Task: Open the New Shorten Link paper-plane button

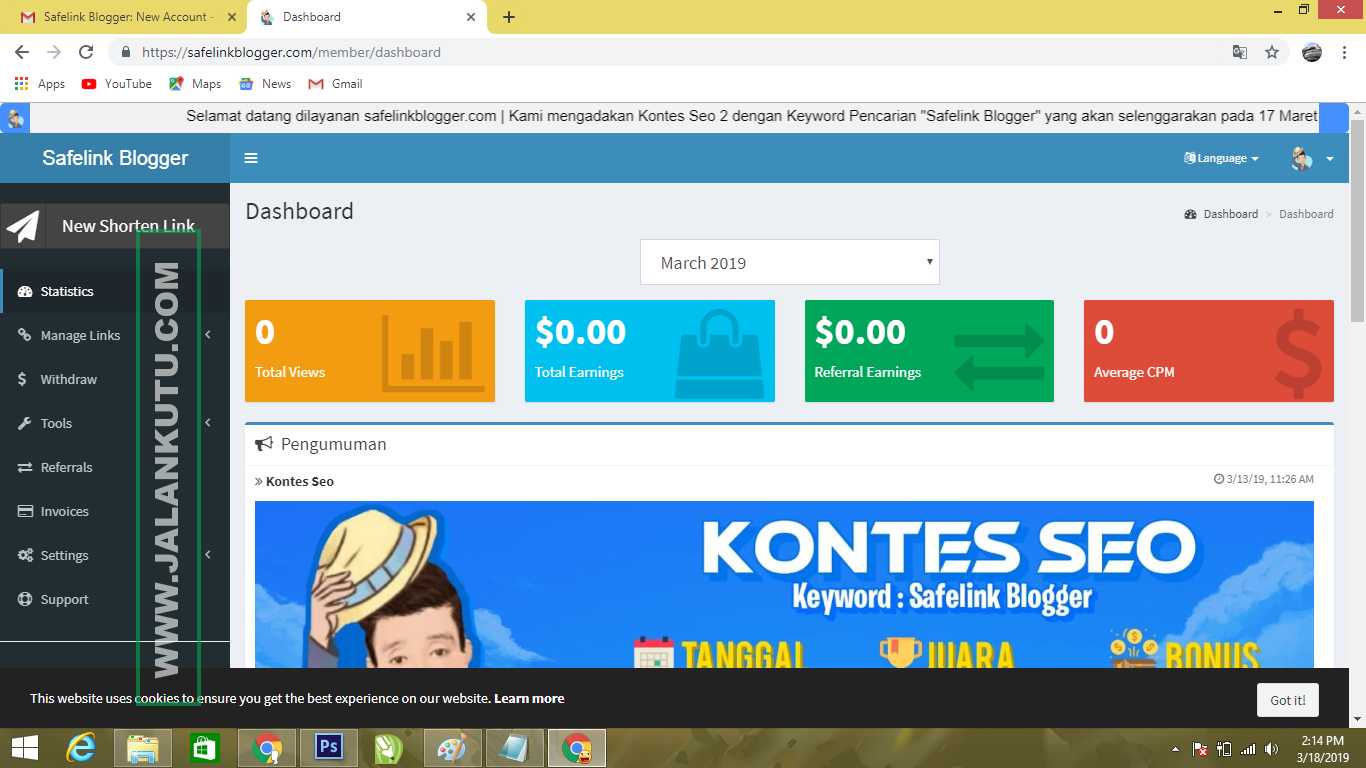Action: coord(115,226)
